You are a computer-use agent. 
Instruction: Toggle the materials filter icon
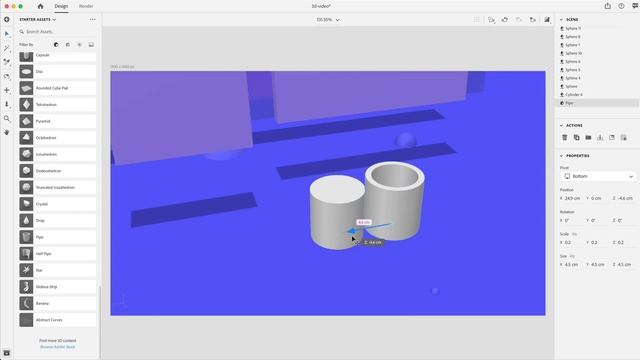tap(68, 44)
